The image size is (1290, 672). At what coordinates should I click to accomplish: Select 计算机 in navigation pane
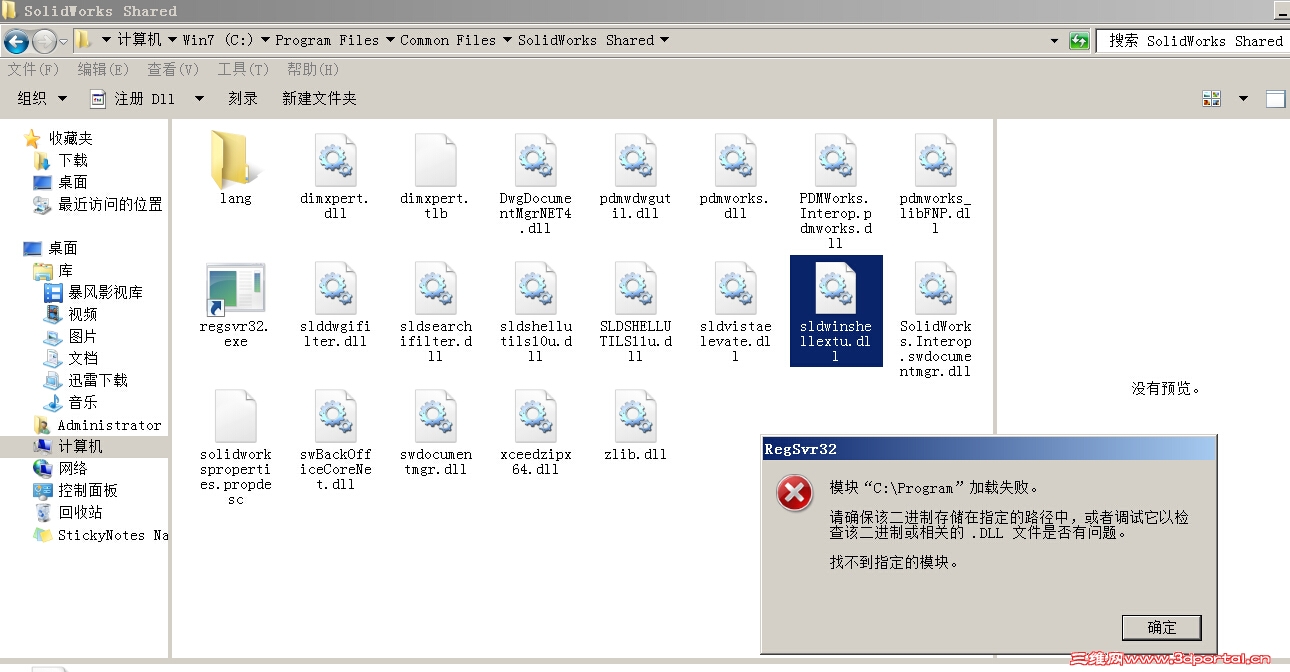point(80,446)
